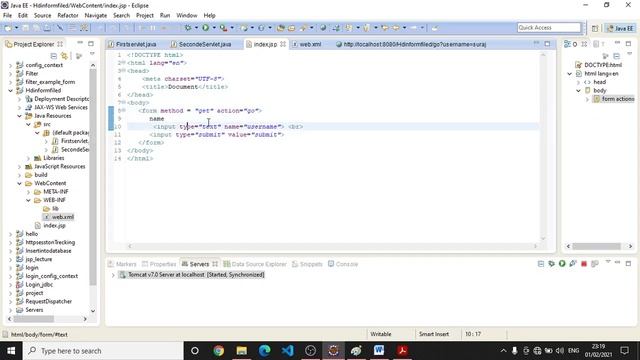640x360 pixels.
Task: Stop the server using red square icon
Action: point(584,264)
